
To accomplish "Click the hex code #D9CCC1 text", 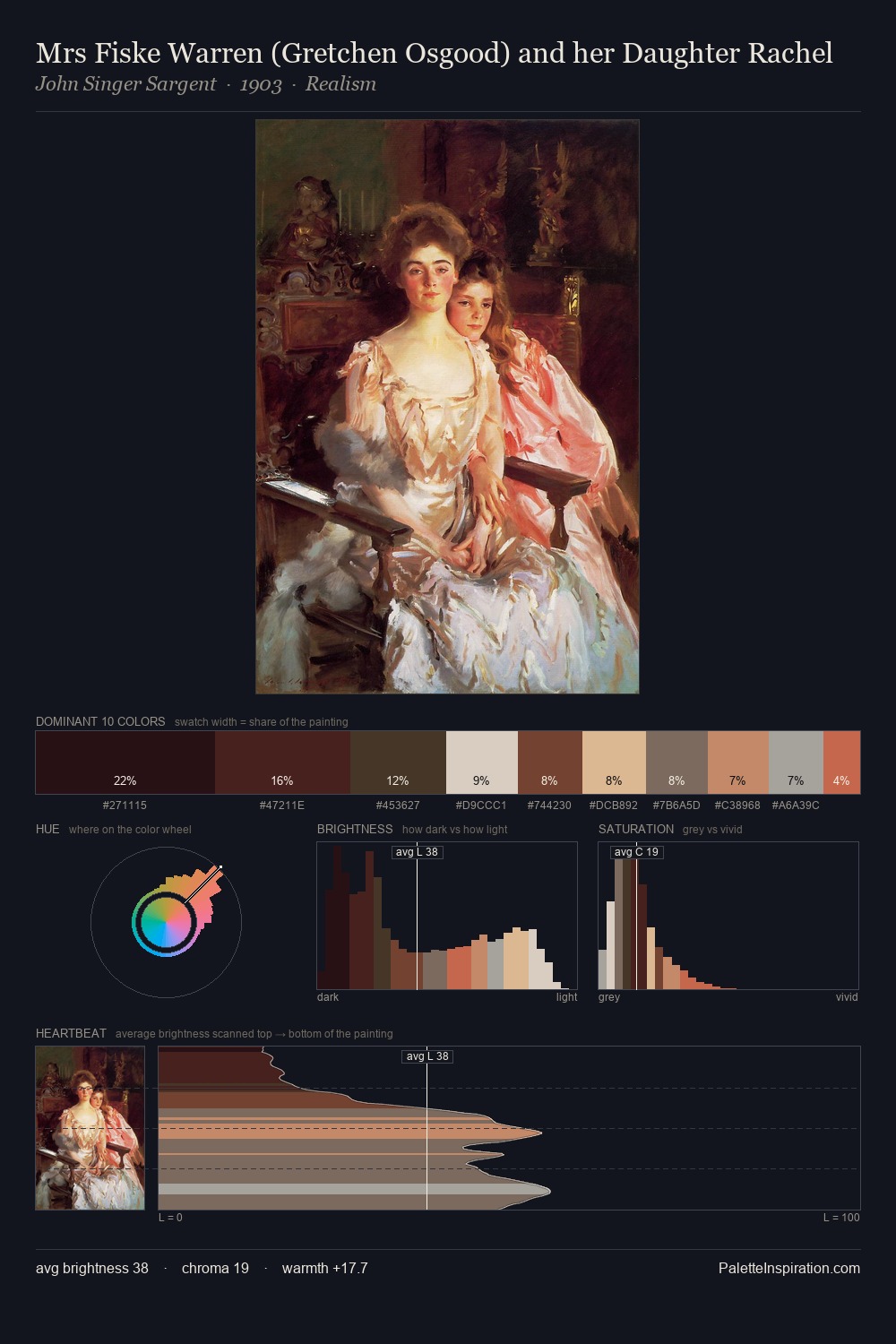I will tap(482, 806).
